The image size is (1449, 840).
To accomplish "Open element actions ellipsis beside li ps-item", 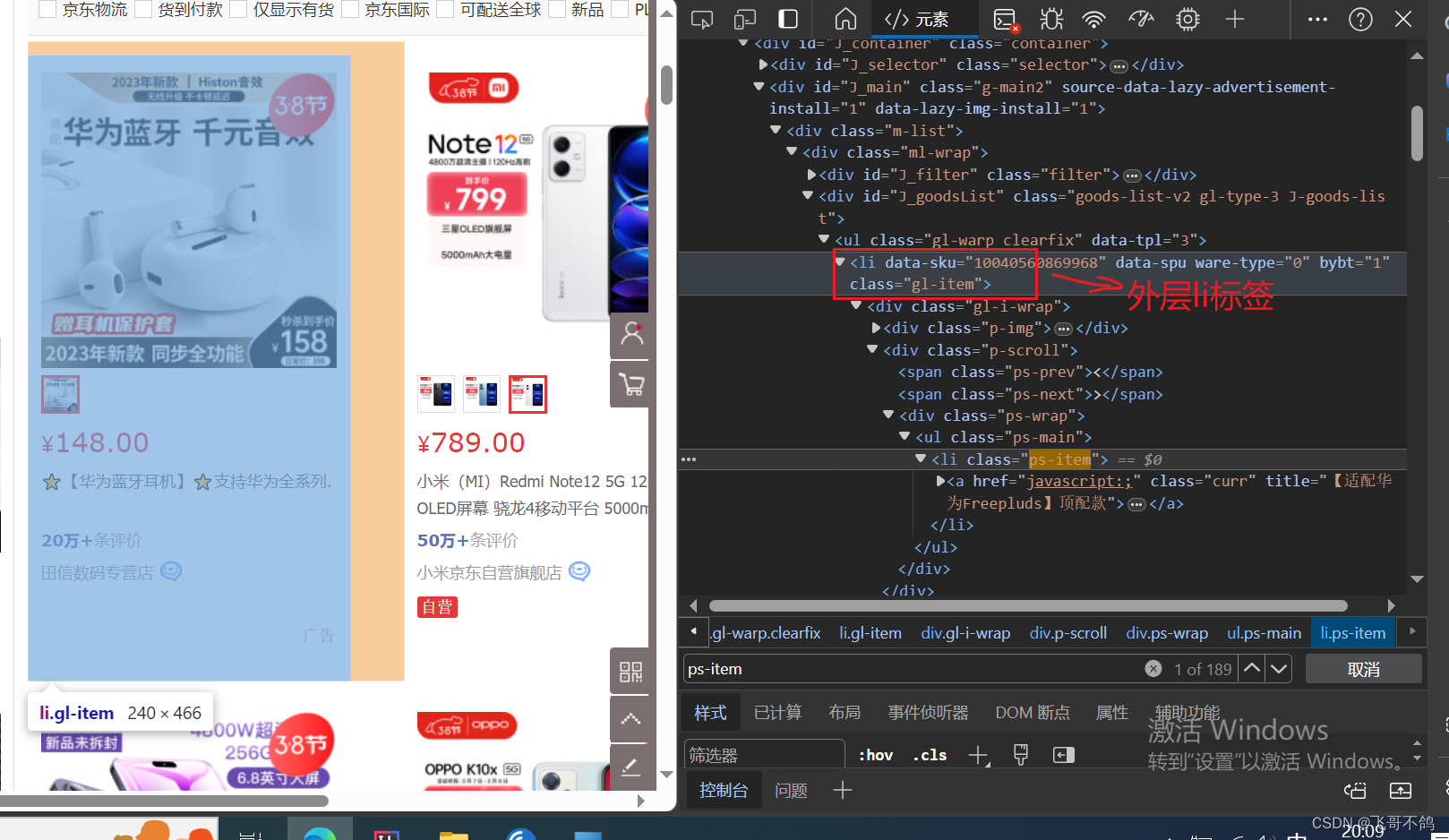I will tap(689, 459).
